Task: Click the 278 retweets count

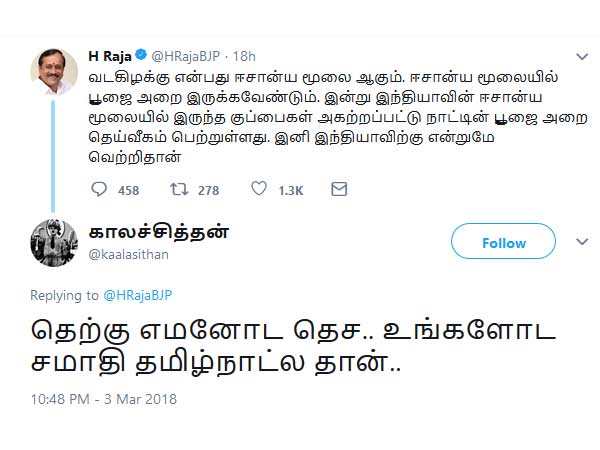Action: click(208, 189)
